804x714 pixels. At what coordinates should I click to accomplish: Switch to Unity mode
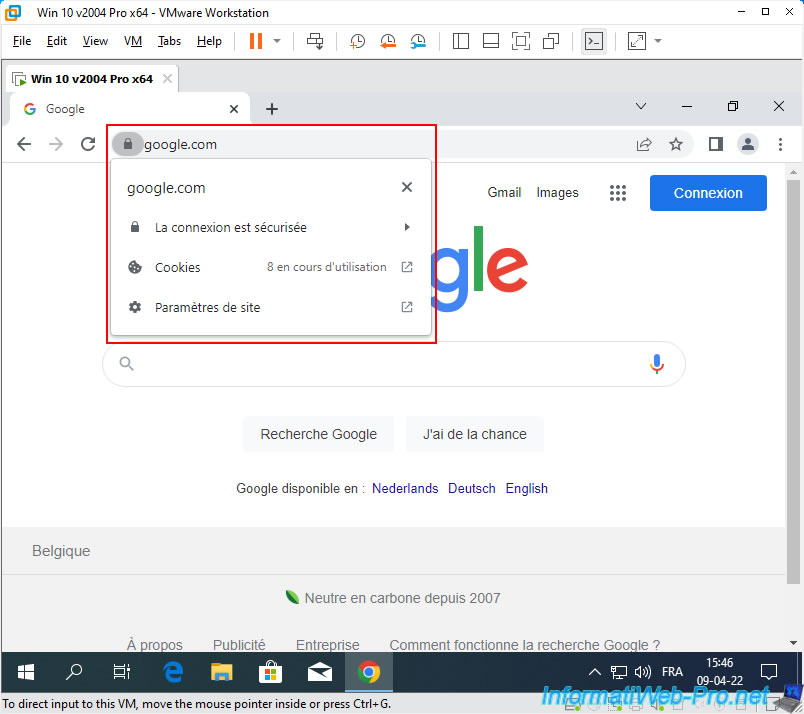551,41
